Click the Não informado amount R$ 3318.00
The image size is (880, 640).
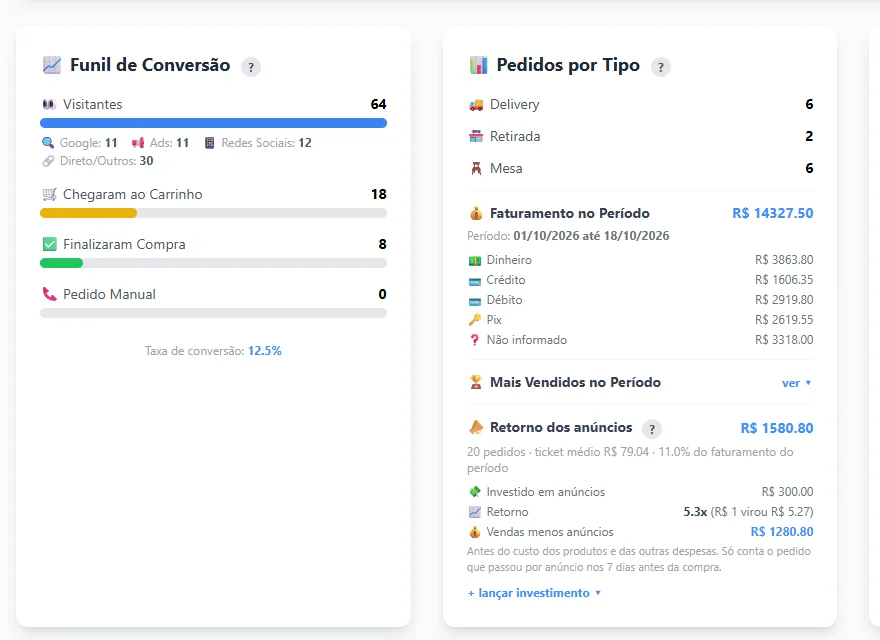(784, 340)
